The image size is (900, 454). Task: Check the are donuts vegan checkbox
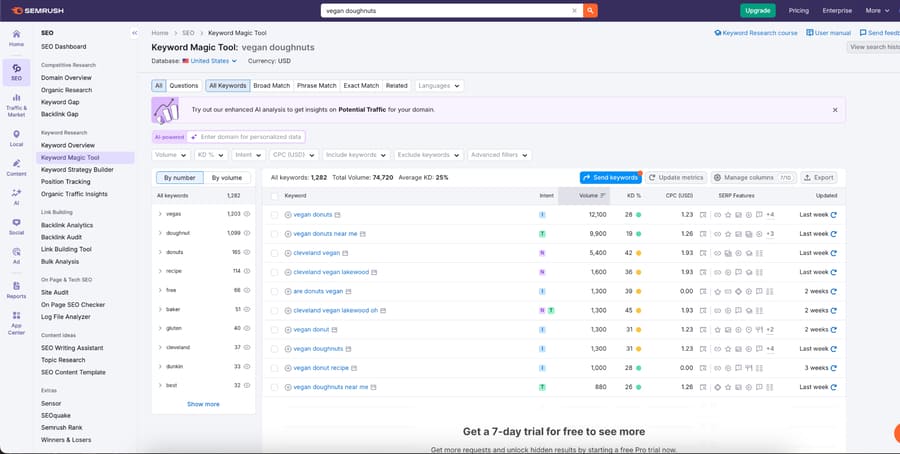274,292
